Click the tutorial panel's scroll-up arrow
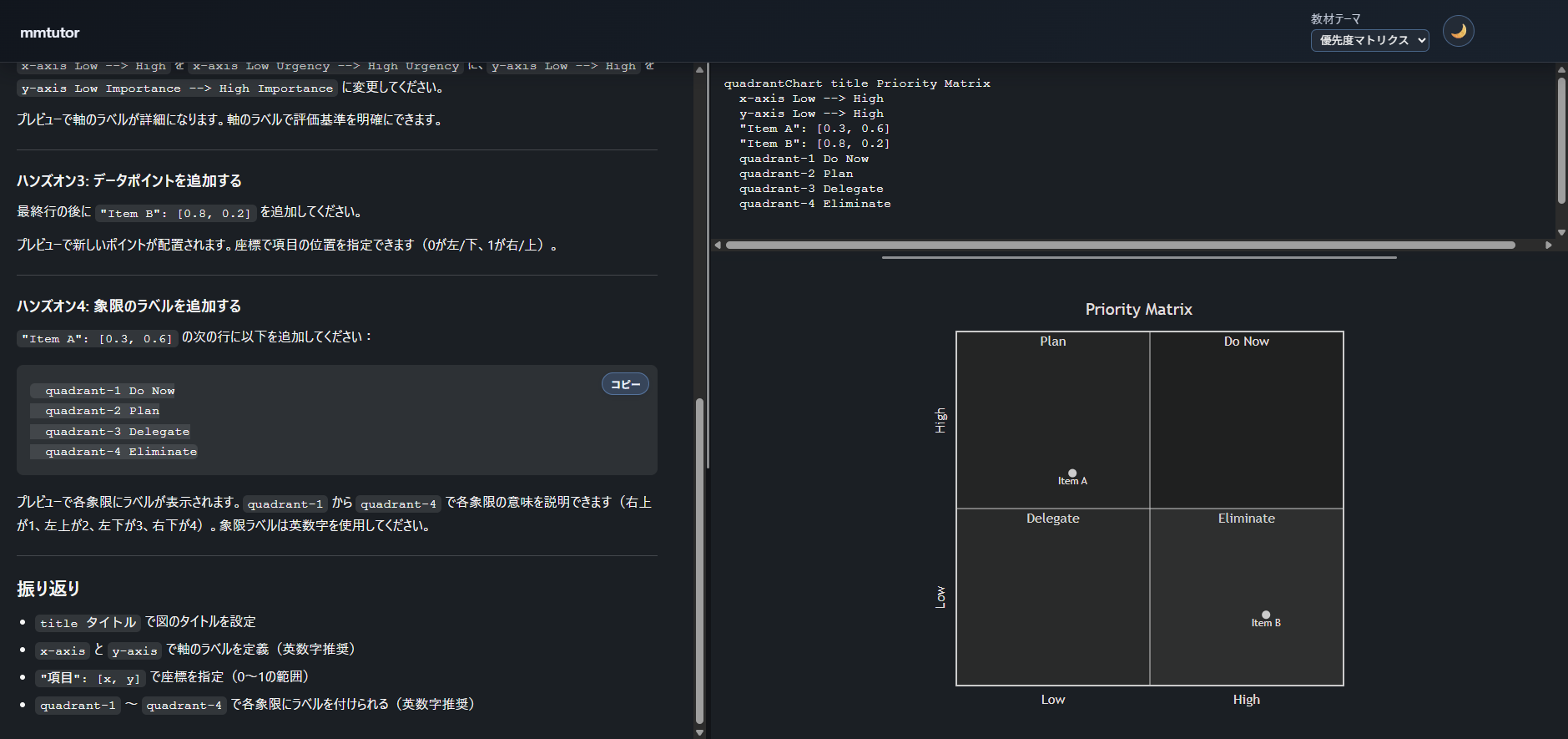This screenshot has height=739, width=1568. pos(699,70)
